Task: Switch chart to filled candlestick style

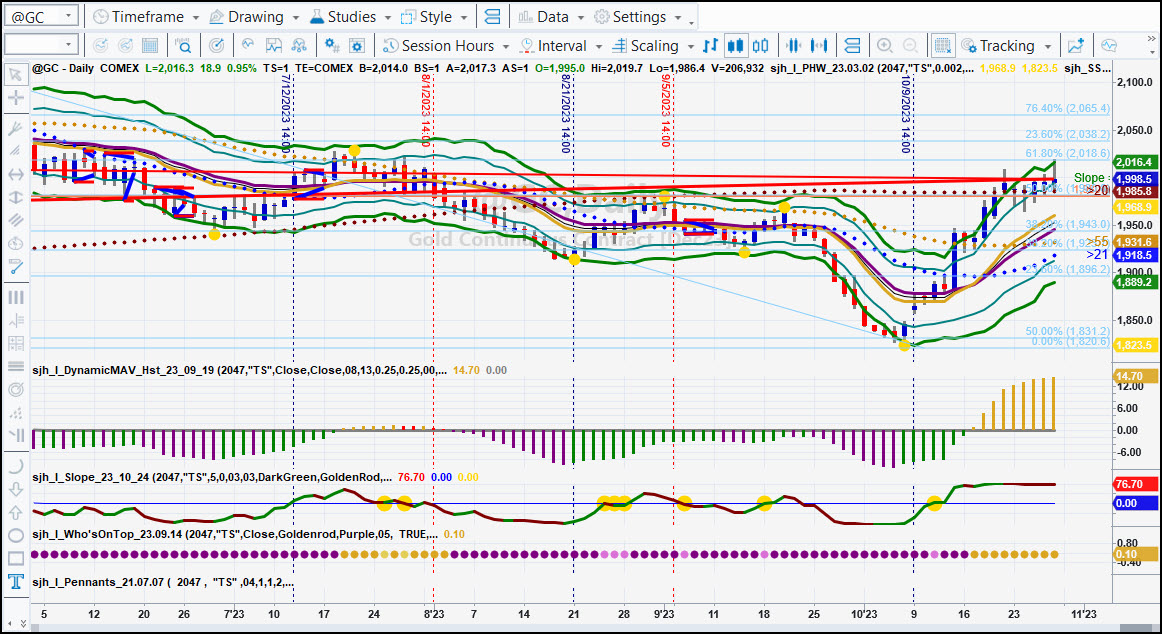Action: click(735, 46)
